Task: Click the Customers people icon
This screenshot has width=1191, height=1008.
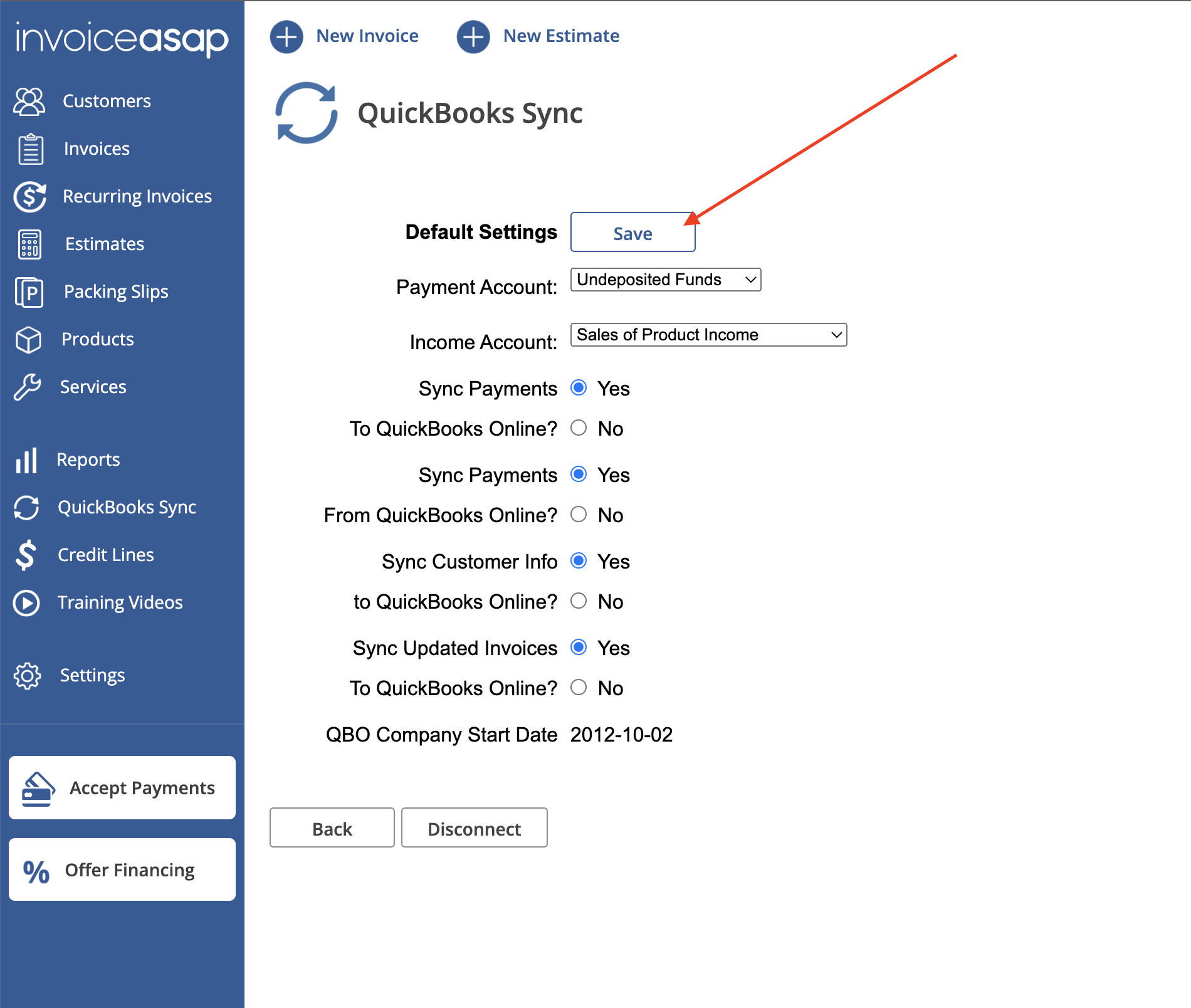Action: pyautogui.click(x=29, y=101)
